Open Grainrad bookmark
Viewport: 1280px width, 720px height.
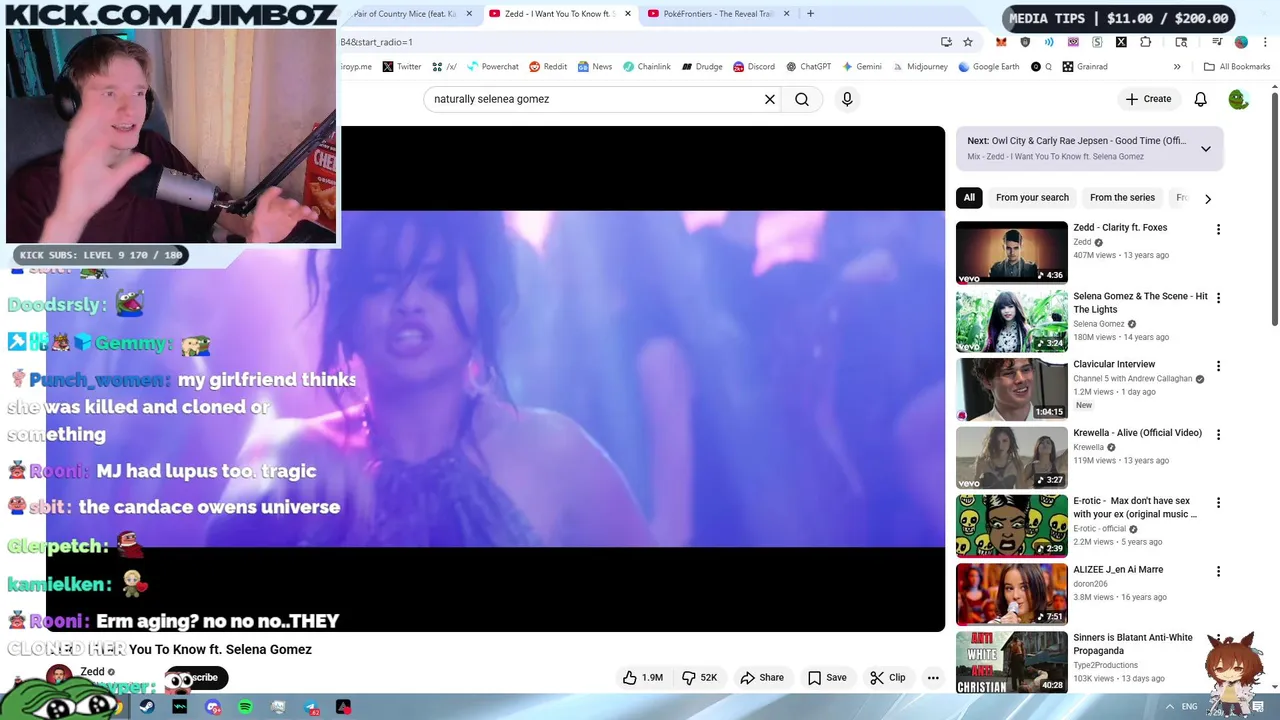pos(1084,67)
